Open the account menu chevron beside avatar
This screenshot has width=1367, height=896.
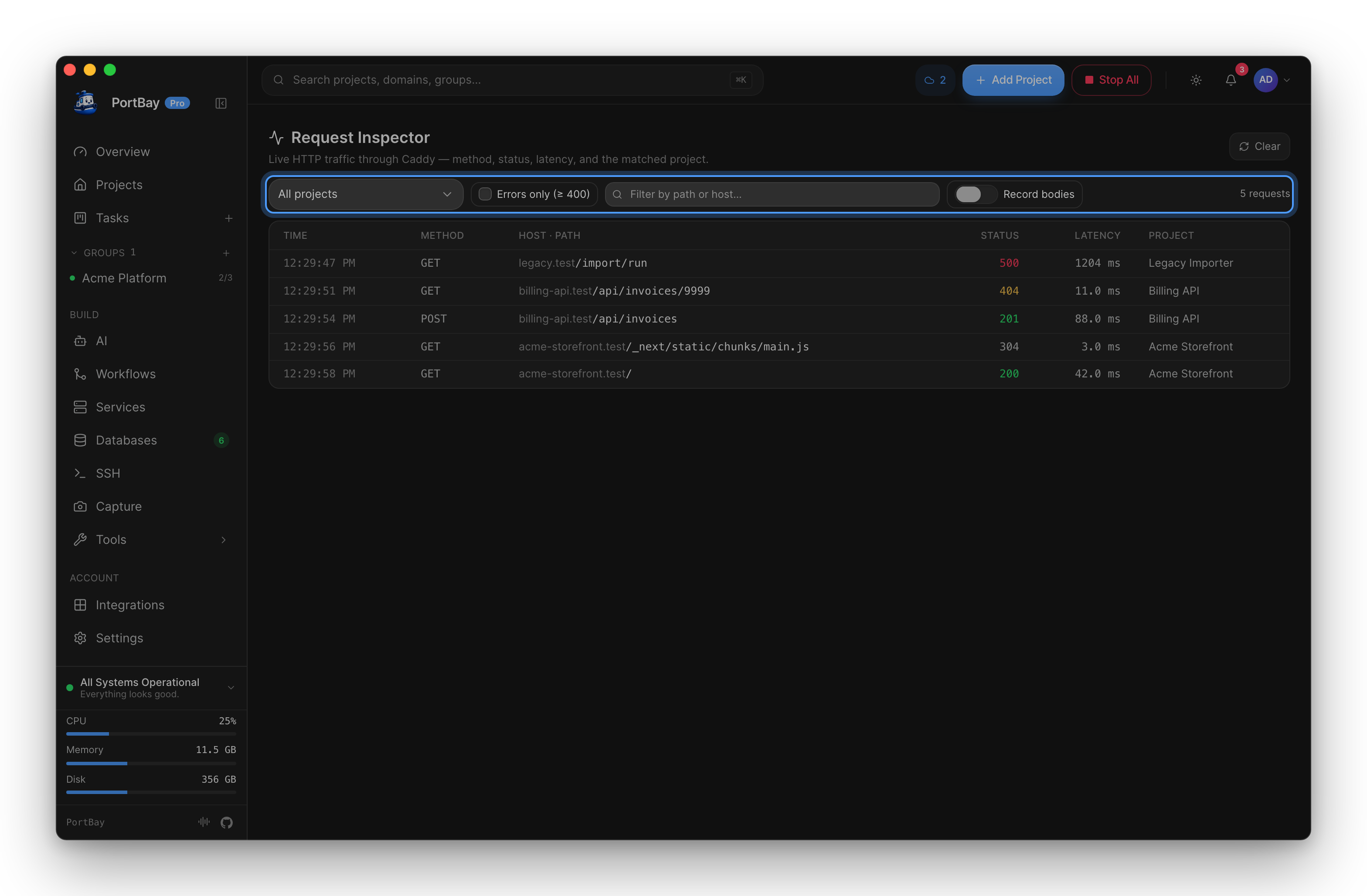tap(1287, 81)
